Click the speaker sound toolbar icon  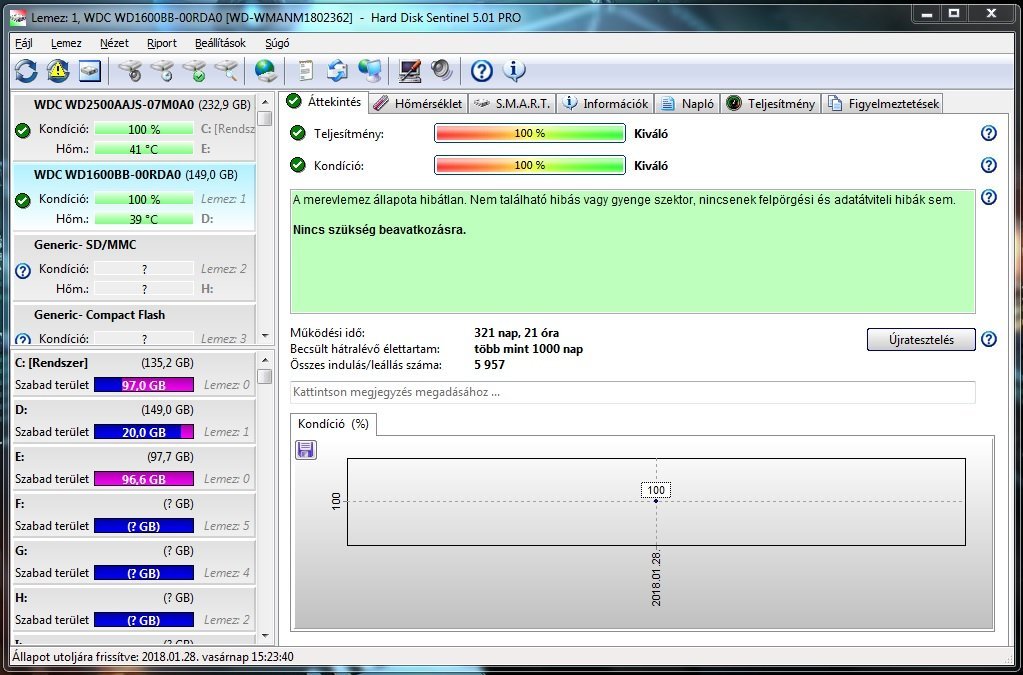click(442, 70)
